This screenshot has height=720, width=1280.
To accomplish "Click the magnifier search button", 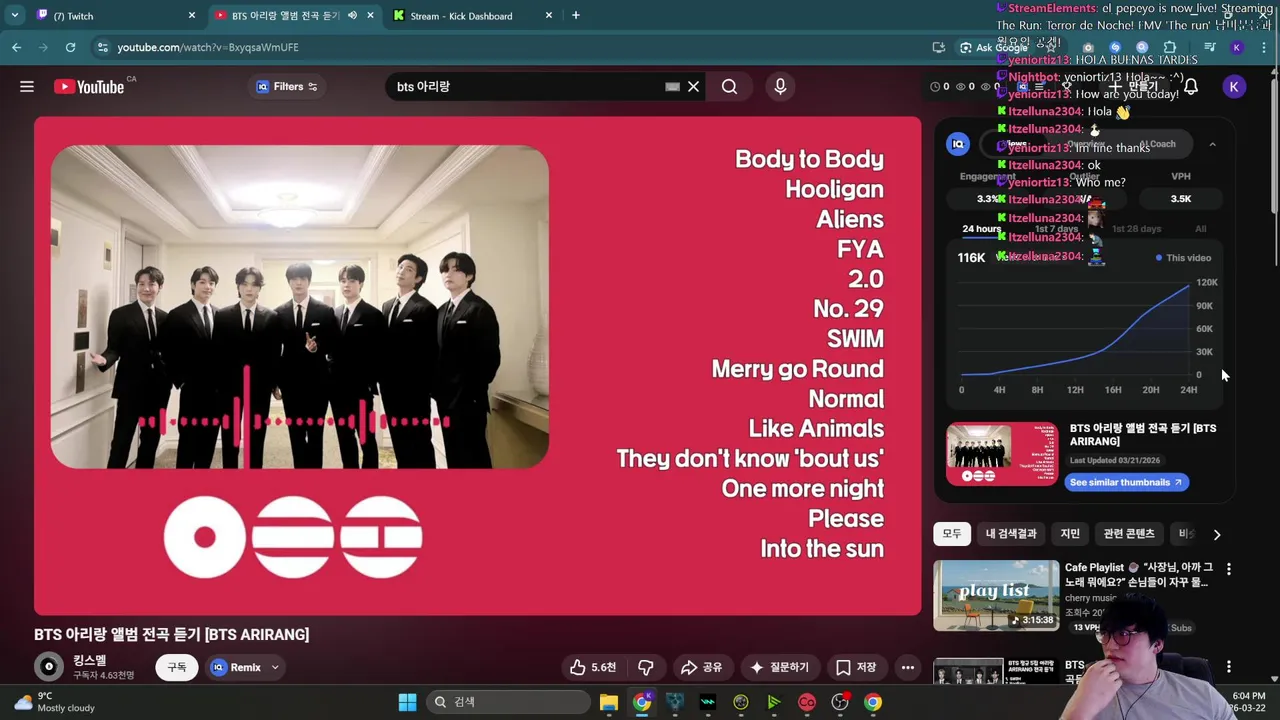I will click(729, 87).
